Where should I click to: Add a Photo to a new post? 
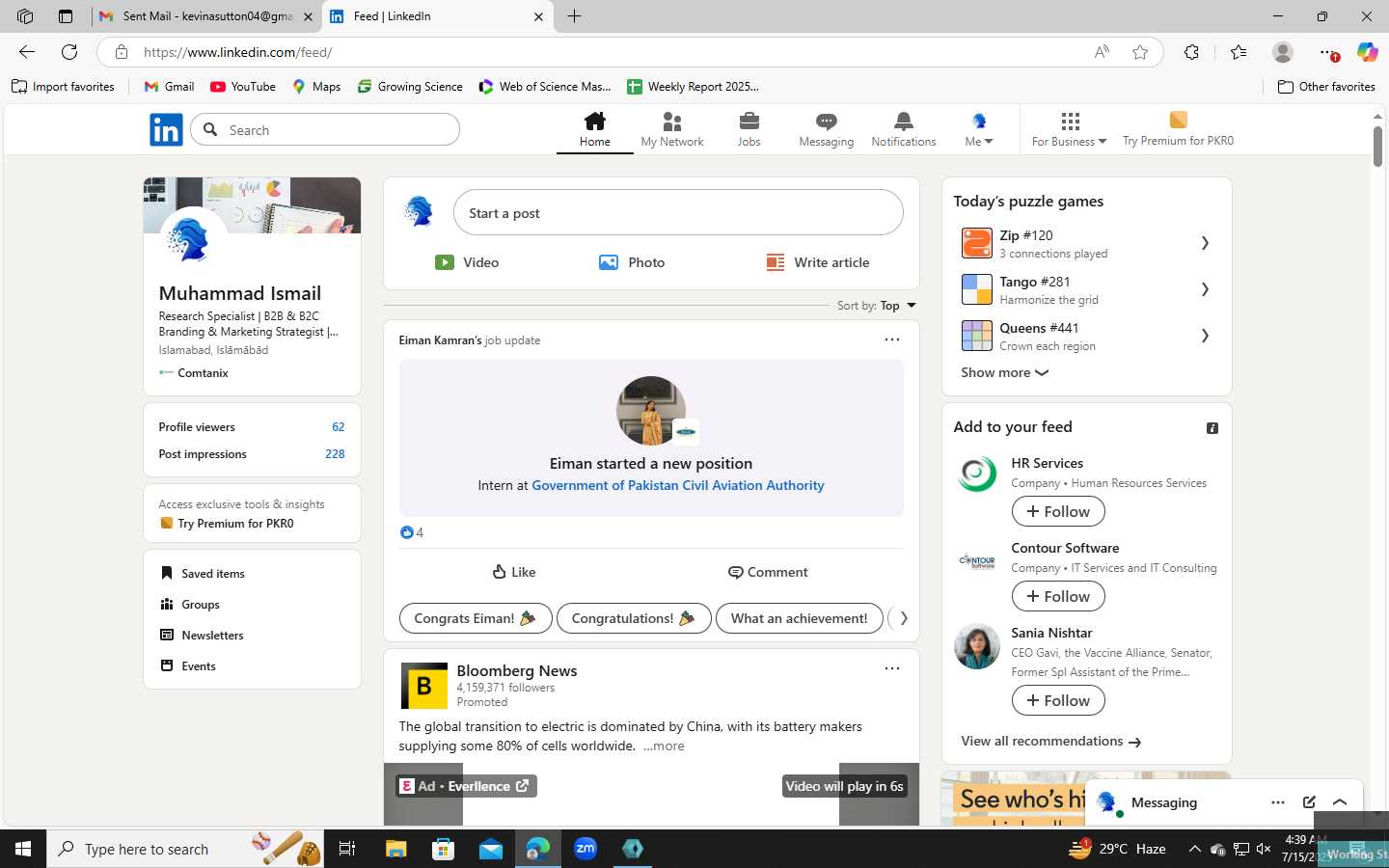pos(632,262)
